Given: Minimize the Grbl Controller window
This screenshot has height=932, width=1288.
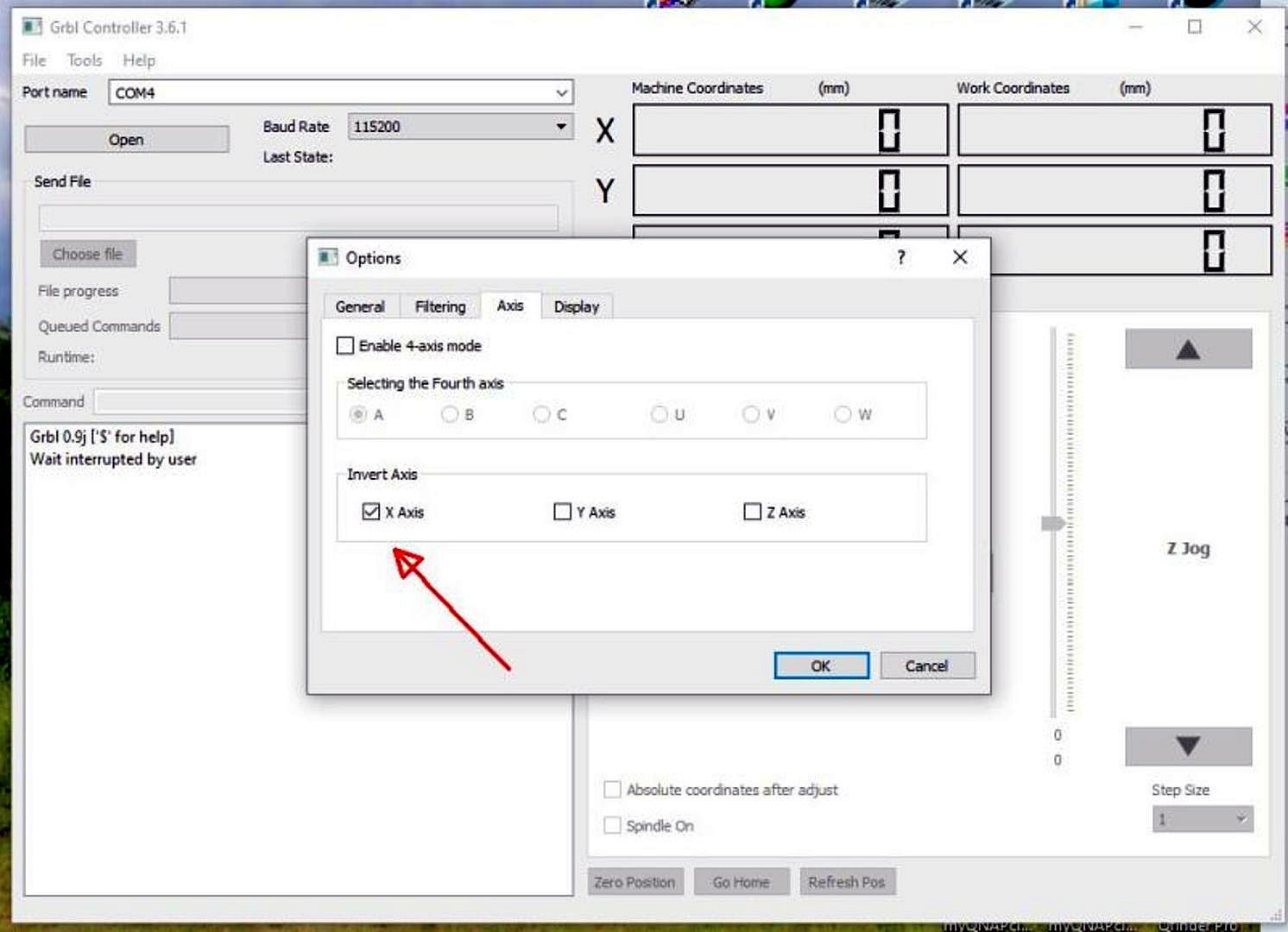Looking at the screenshot, I should [x=1135, y=27].
